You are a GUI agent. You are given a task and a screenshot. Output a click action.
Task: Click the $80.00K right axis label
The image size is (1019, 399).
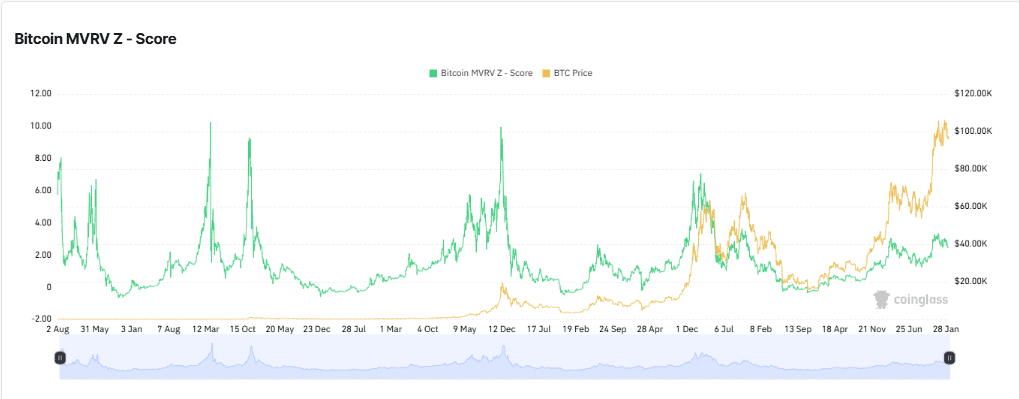point(971,169)
